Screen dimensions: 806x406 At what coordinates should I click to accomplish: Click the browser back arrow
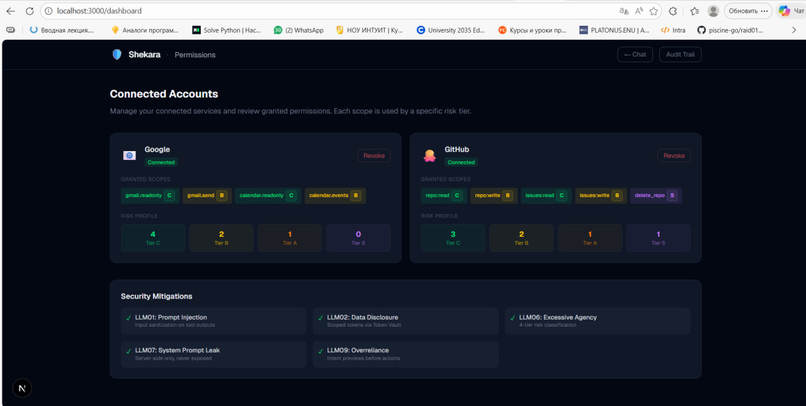(x=10, y=11)
